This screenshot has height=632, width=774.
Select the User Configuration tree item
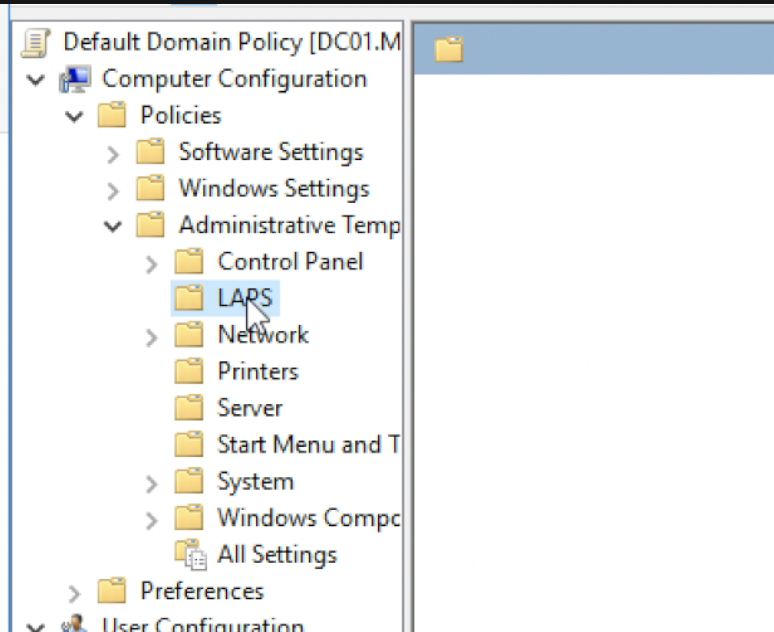[202, 626]
